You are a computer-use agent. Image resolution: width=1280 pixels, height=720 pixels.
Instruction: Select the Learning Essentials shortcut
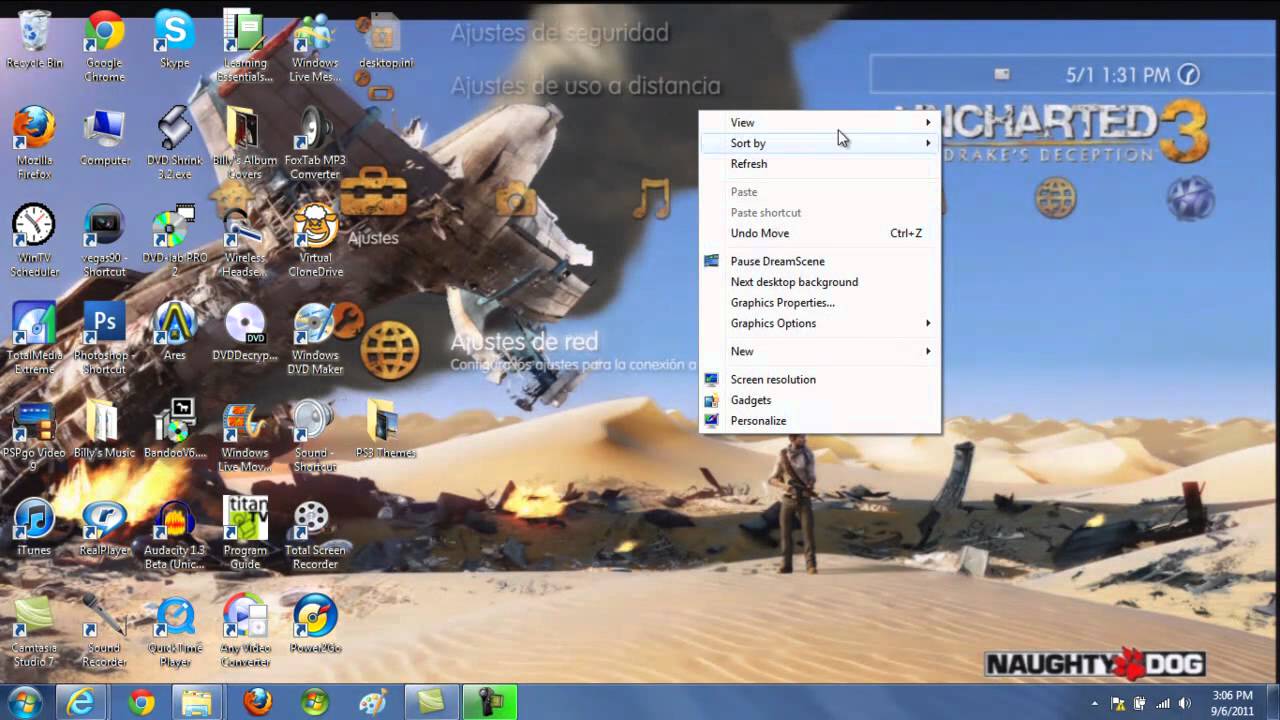(245, 45)
